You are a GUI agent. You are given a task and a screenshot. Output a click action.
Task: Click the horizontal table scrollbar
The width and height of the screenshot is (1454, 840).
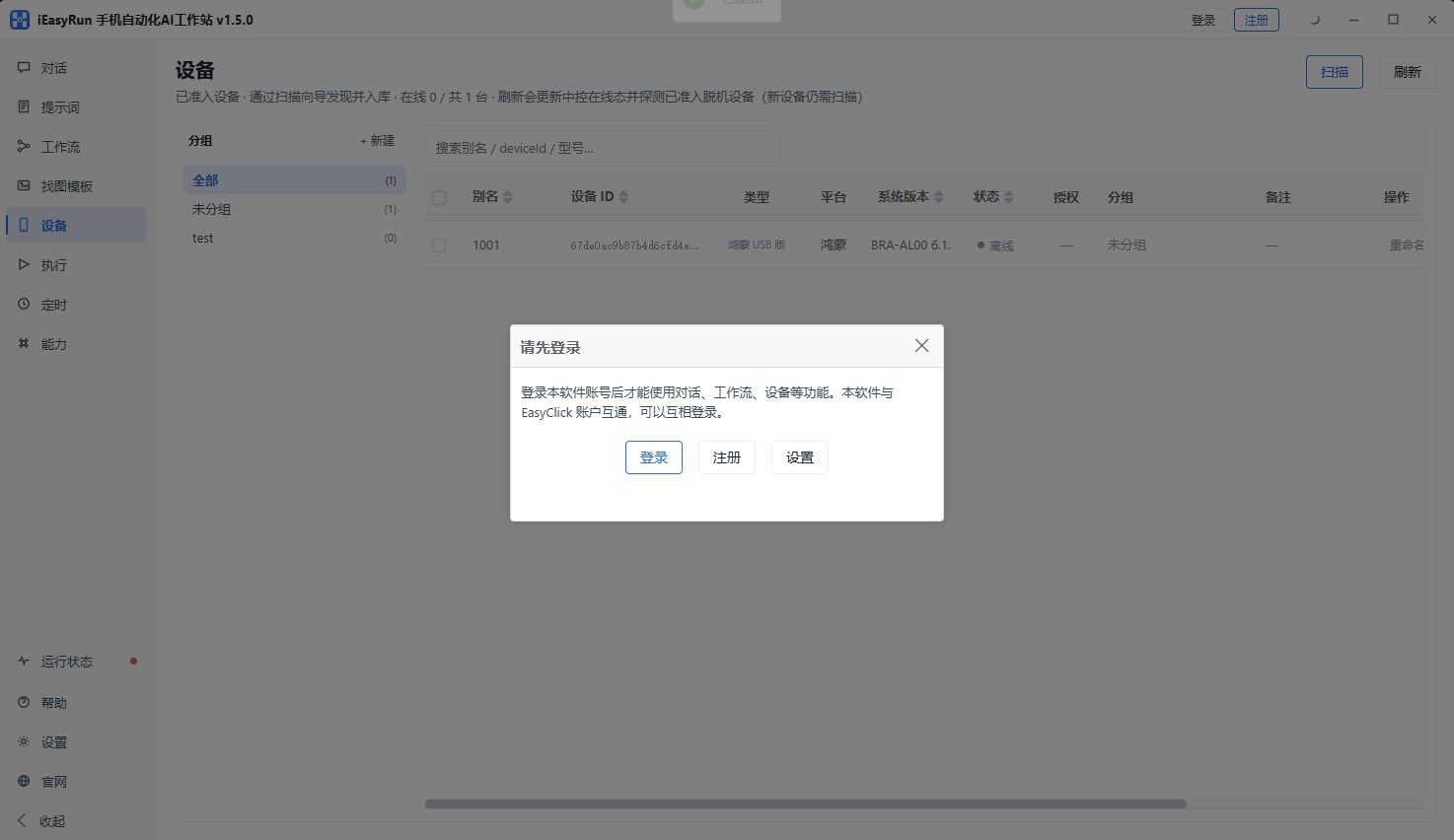click(805, 804)
